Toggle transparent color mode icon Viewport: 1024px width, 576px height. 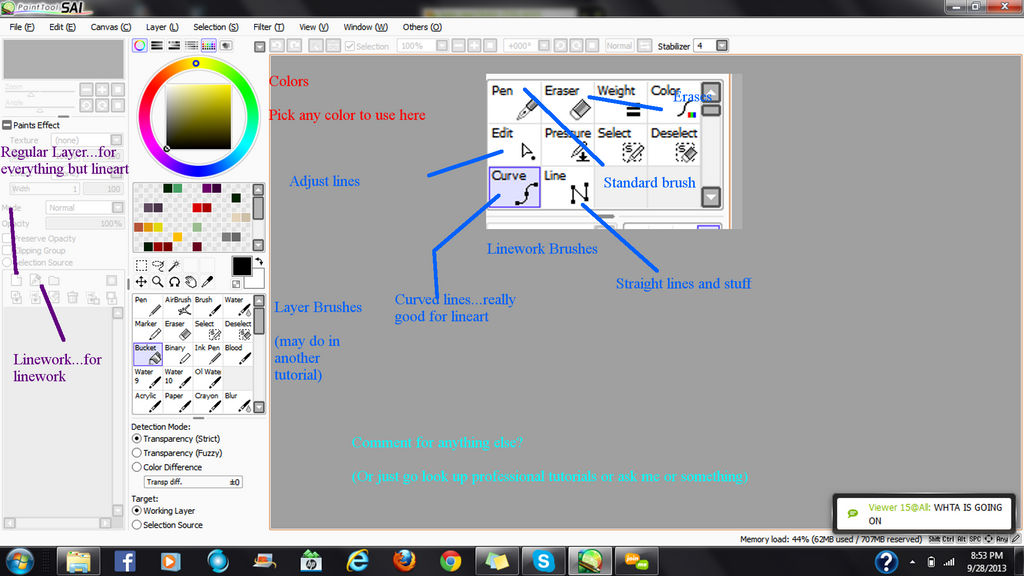coord(236,283)
